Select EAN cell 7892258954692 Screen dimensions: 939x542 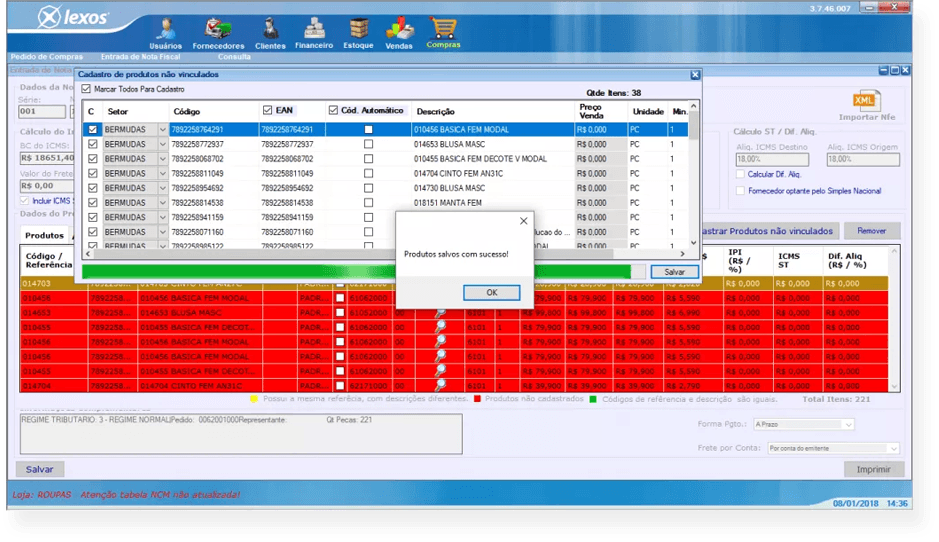pos(292,188)
